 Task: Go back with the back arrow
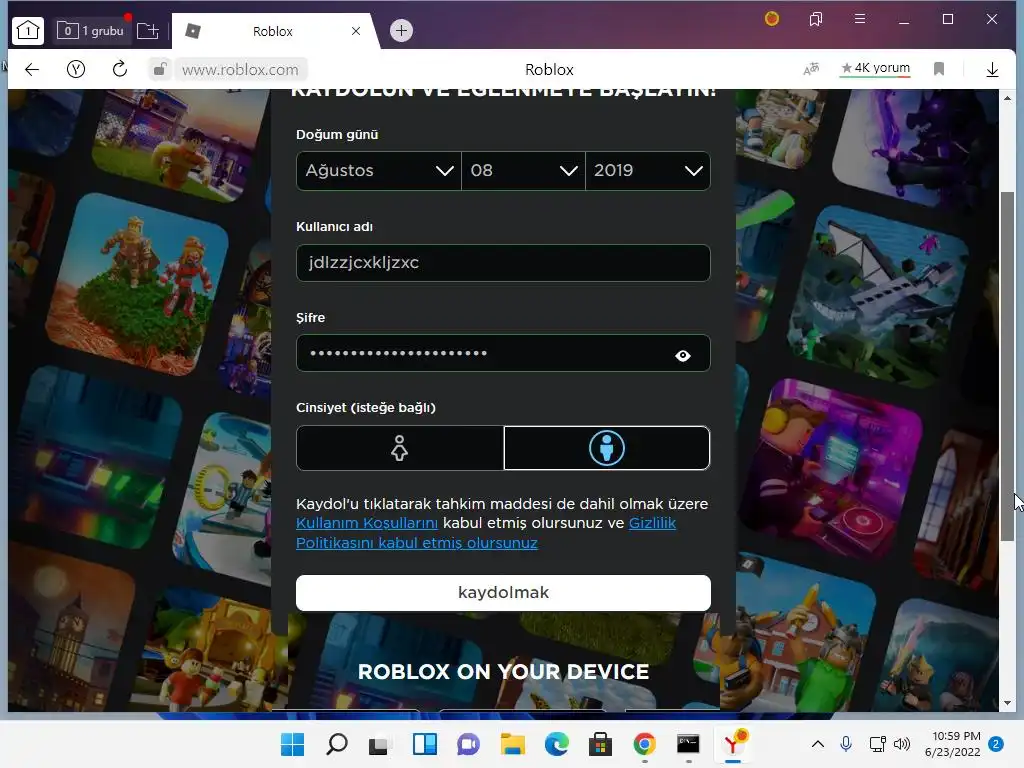tap(32, 69)
